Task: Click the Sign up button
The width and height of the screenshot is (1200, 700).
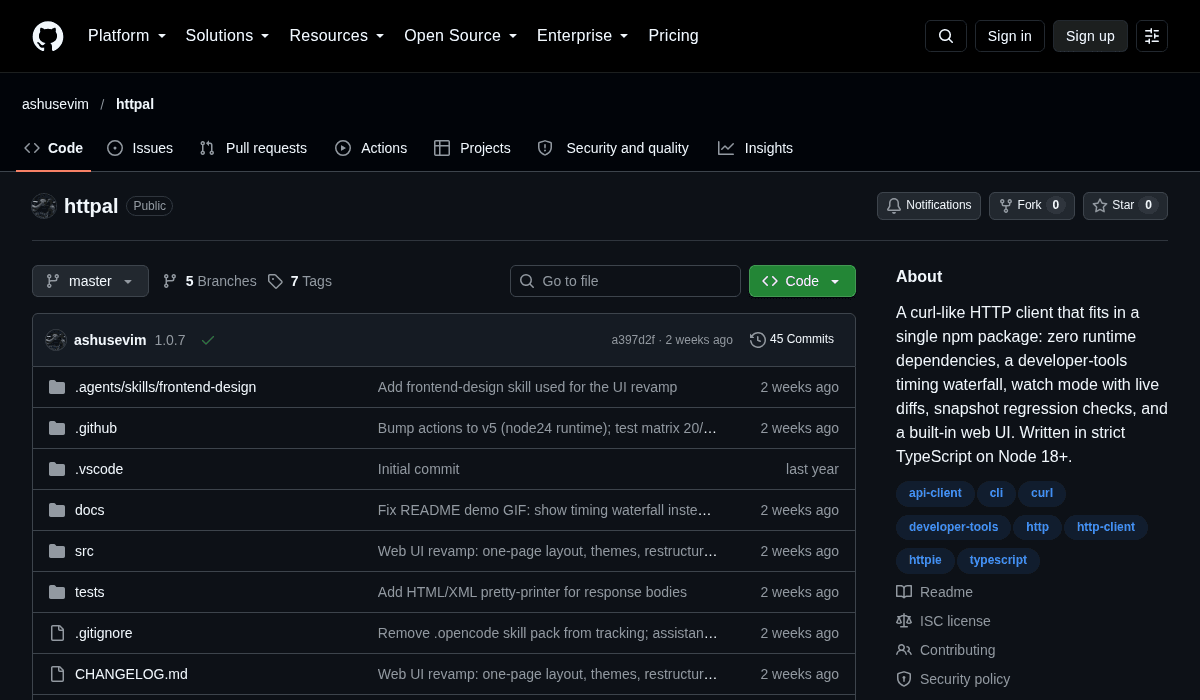Action: tap(1090, 36)
